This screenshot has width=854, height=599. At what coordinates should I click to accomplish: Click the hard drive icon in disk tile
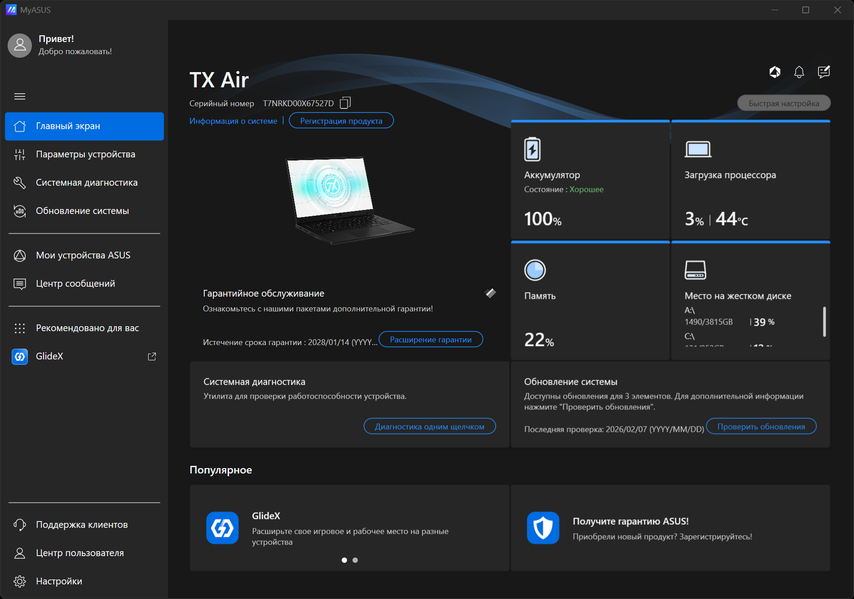[695, 270]
